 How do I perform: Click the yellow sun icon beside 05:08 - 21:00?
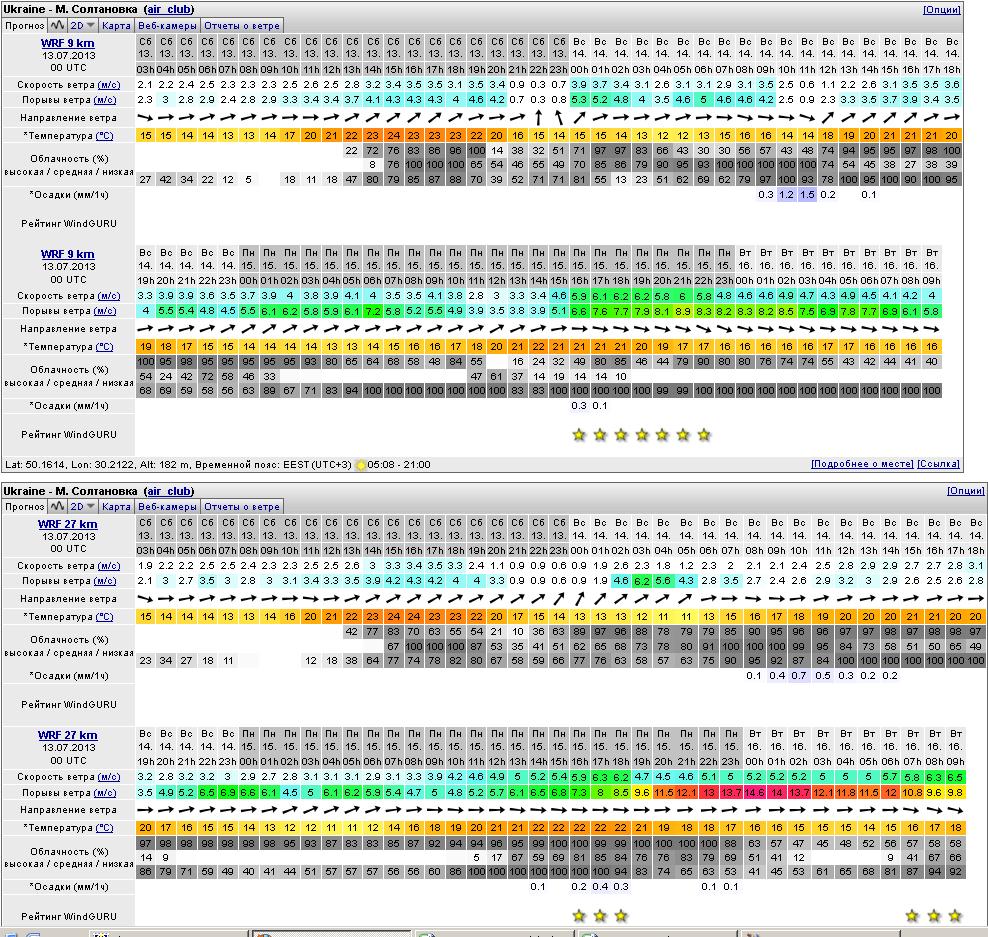(361, 465)
